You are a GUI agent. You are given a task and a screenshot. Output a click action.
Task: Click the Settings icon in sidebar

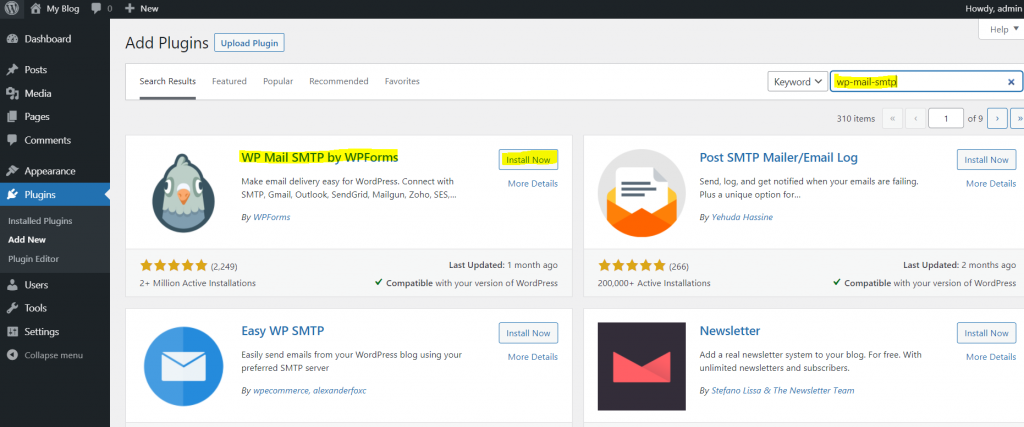[12, 332]
